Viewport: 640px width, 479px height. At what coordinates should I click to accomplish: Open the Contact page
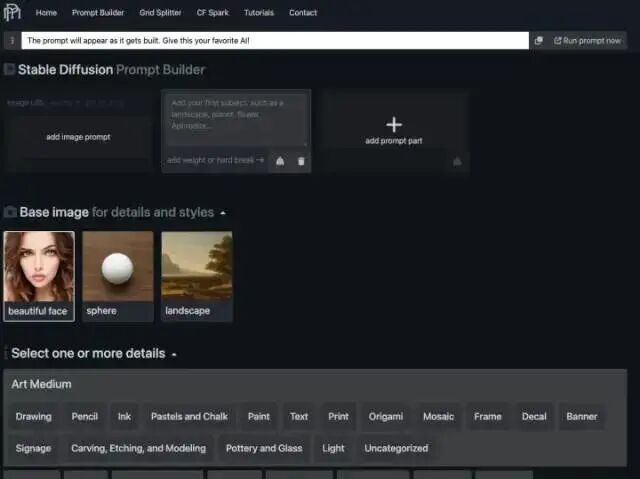pos(303,13)
